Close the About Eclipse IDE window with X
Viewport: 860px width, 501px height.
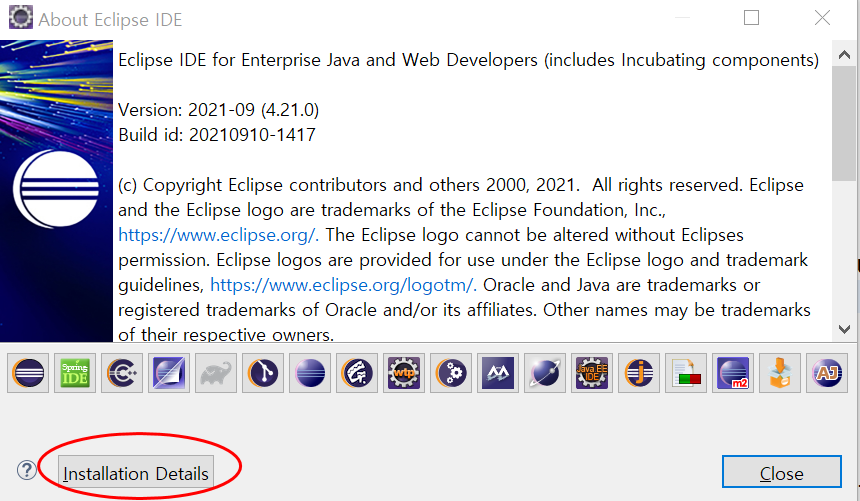822,18
